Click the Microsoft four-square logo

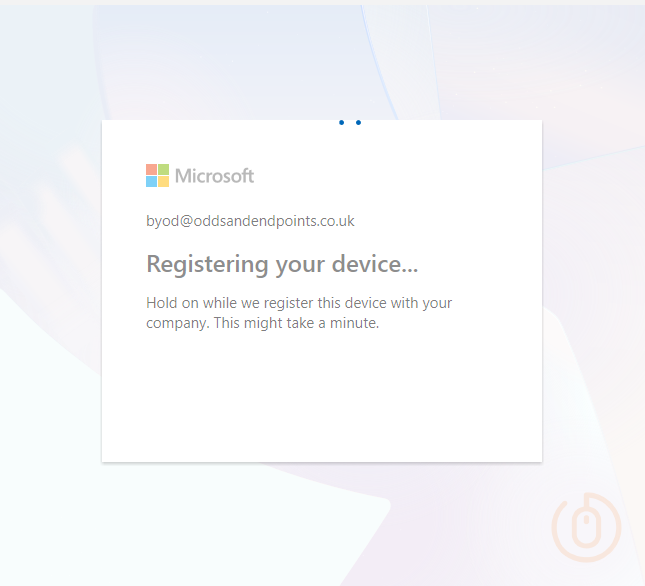[157, 176]
